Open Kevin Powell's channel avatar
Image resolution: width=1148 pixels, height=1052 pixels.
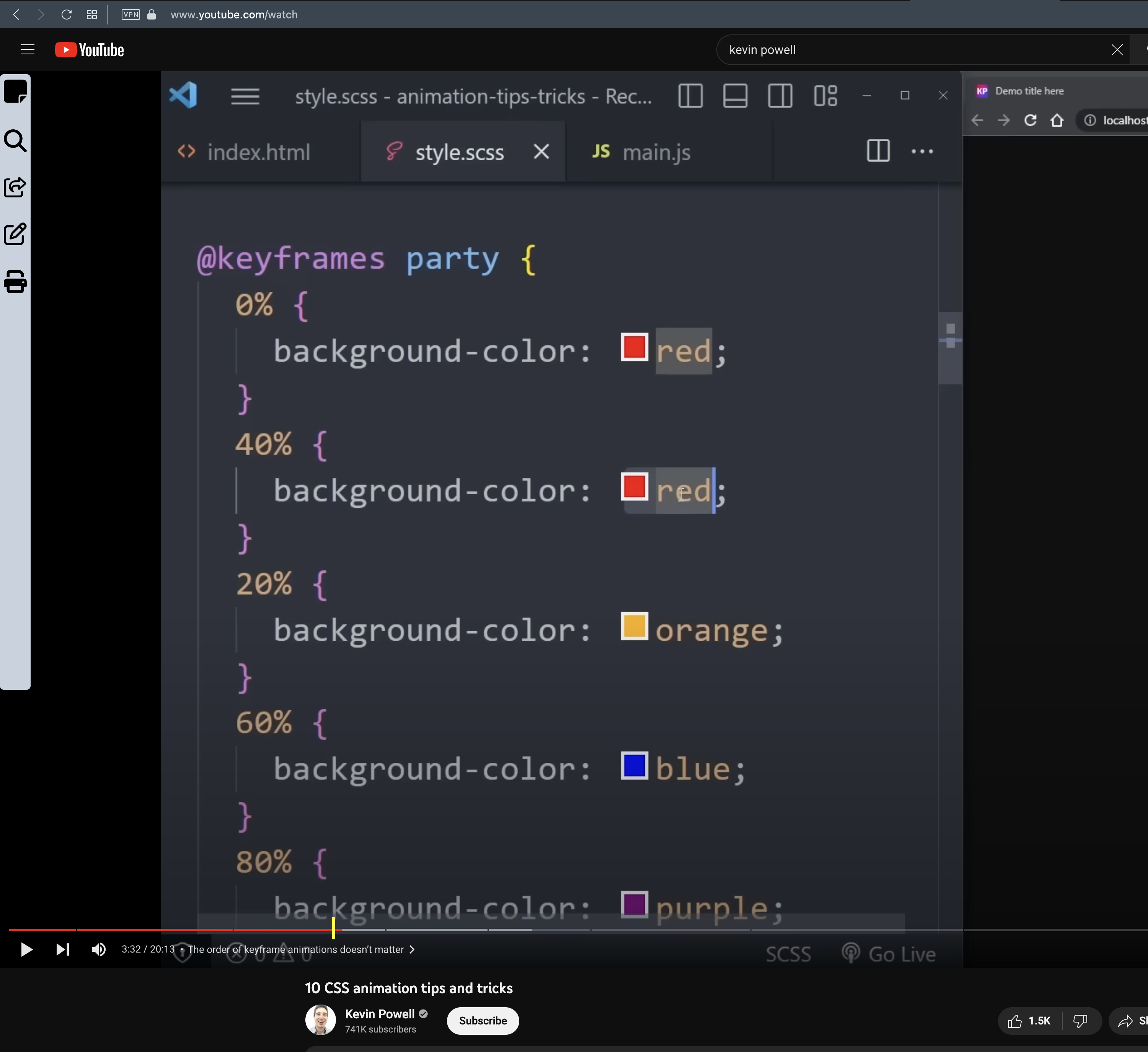coord(322,1020)
